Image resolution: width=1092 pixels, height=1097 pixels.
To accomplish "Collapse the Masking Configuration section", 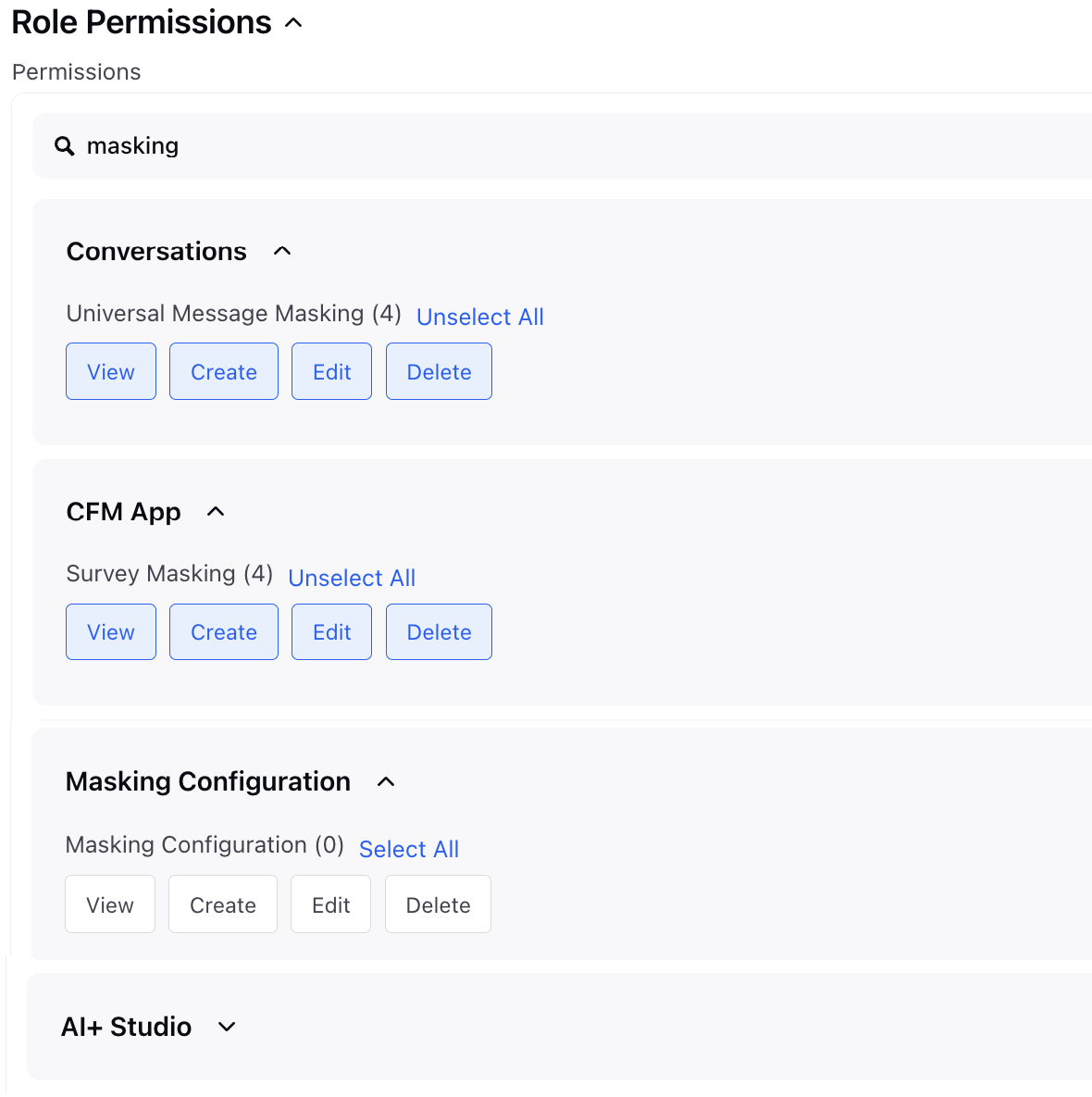I will point(386,781).
